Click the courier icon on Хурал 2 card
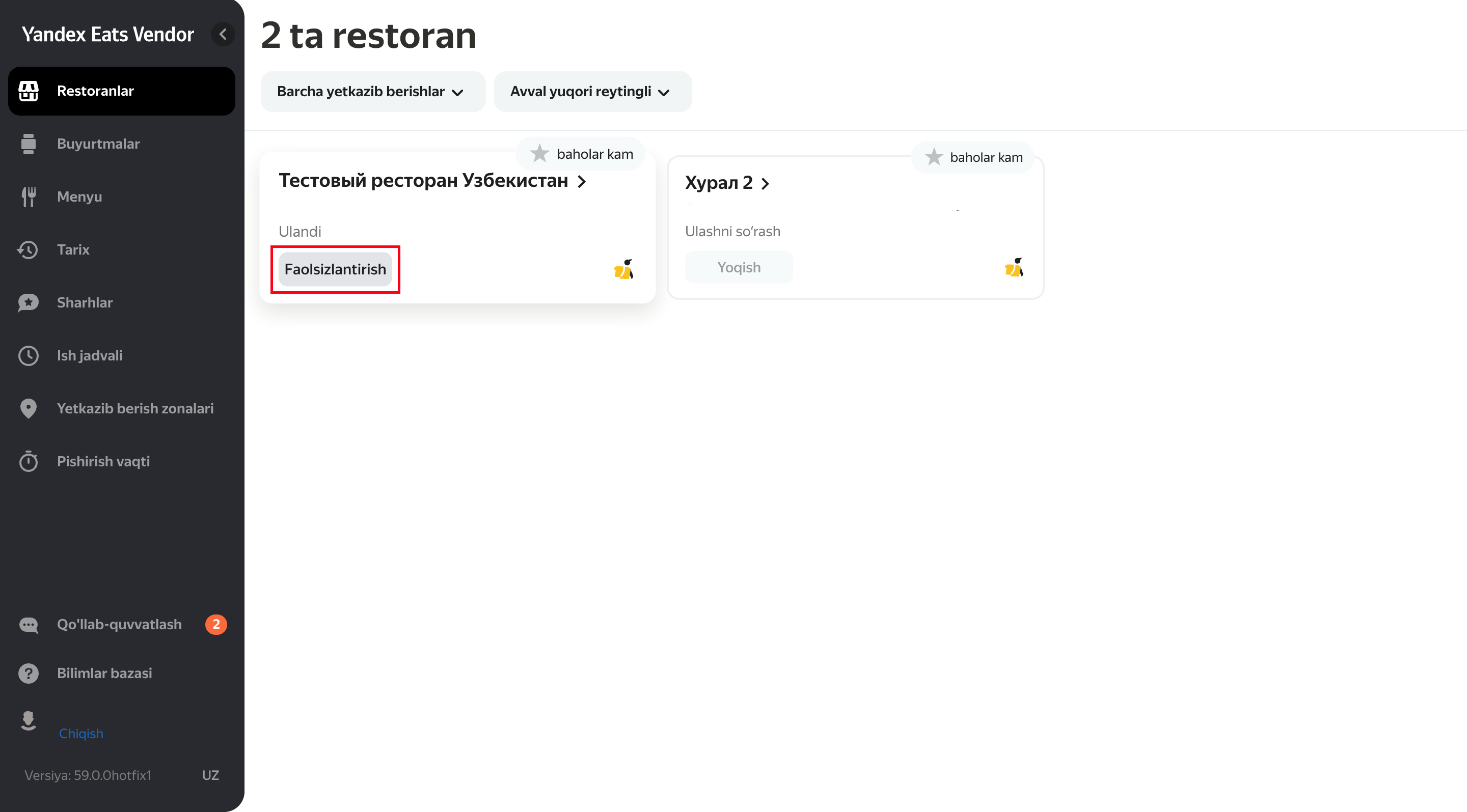The height and width of the screenshot is (812, 1467). (x=1014, y=267)
